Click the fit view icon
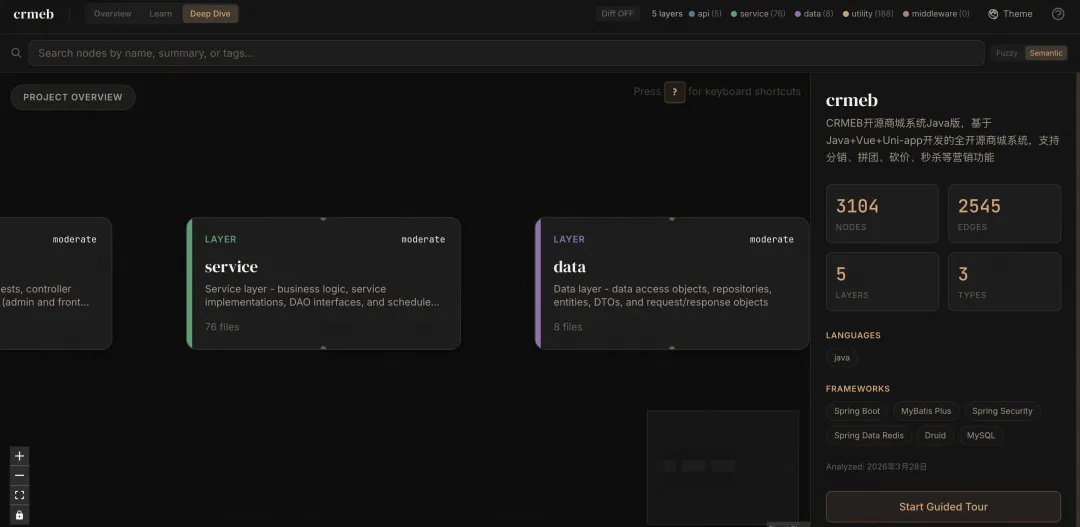Viewport: 1080px width, 527px height. [x=19, y=495]
